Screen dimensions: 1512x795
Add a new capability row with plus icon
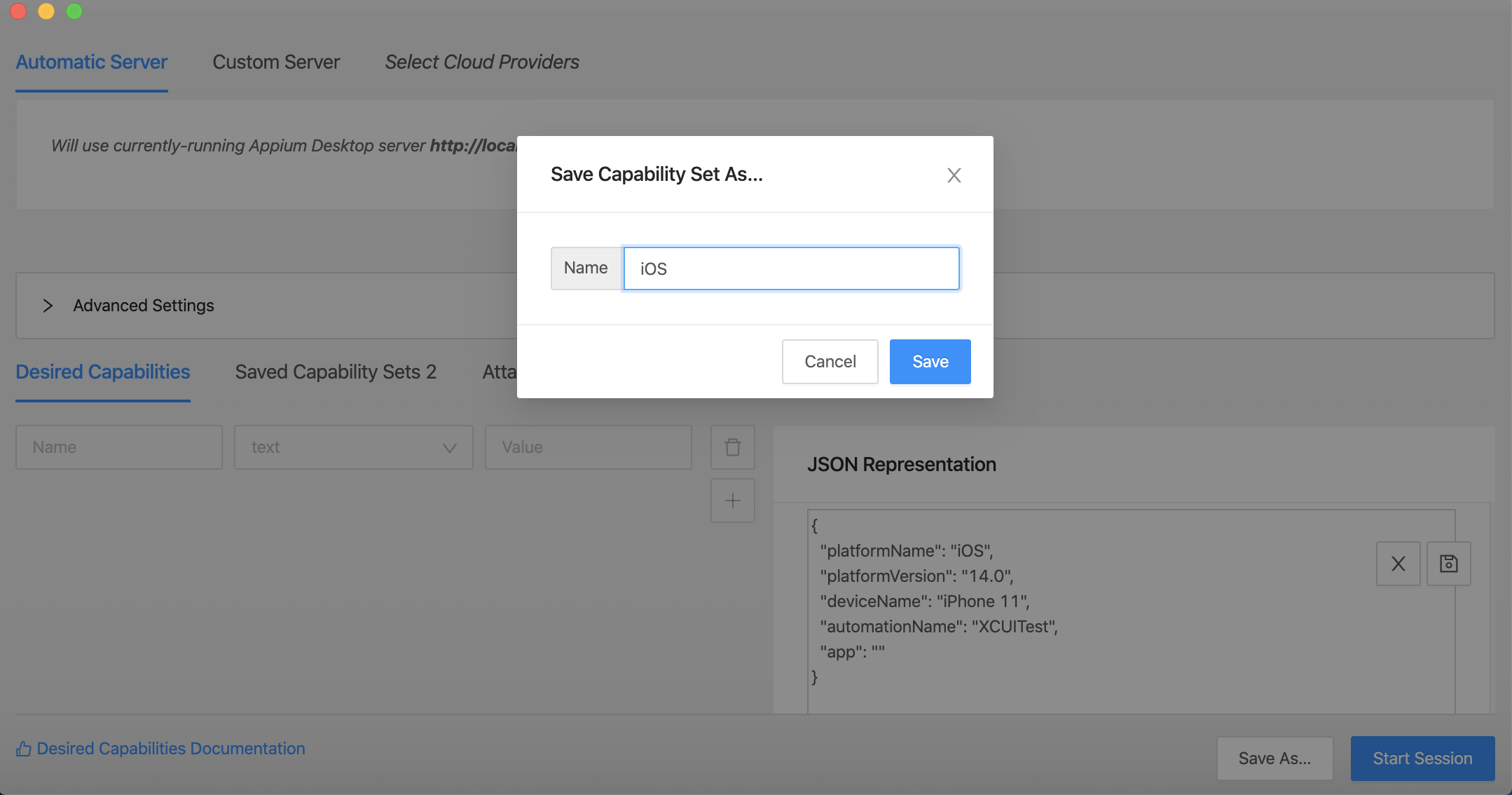732,501
